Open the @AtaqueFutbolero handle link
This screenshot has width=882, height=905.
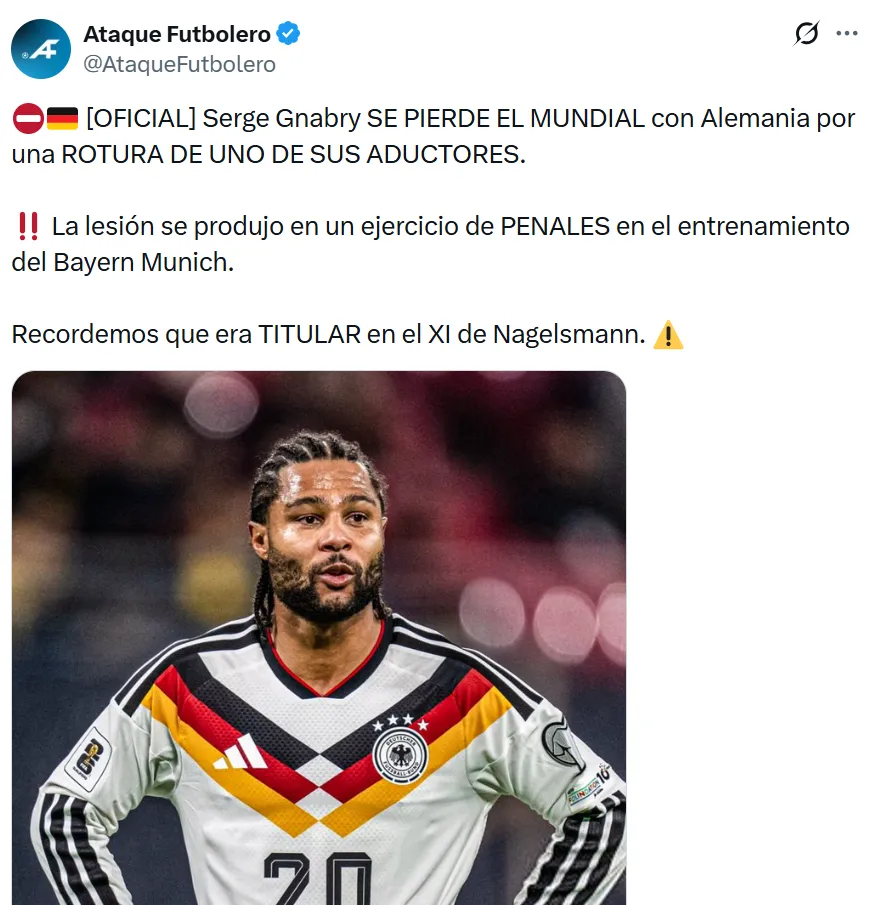pyautogui.click(x=180, y=64)
